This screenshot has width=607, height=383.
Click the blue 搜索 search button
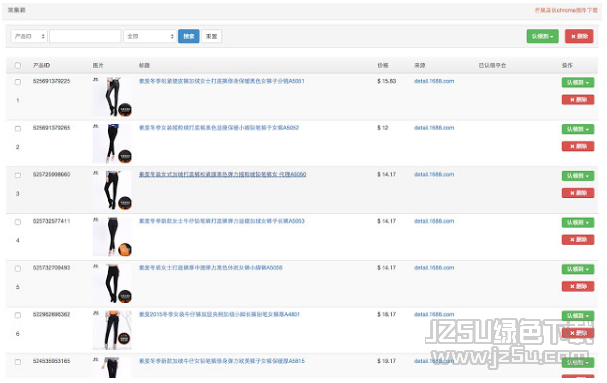click(189, 36)
